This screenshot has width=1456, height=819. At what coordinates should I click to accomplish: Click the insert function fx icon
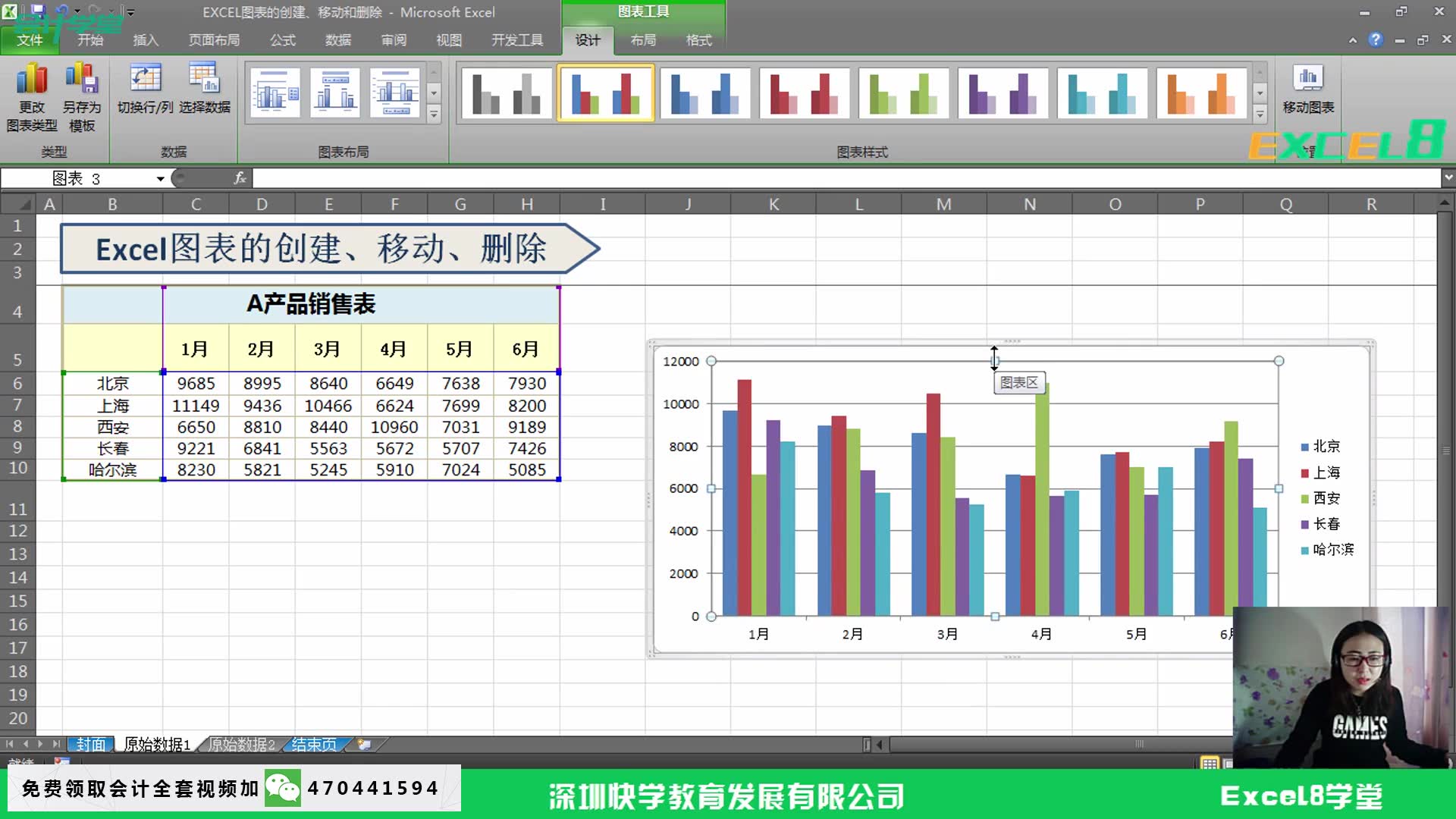tap(240, 178)
